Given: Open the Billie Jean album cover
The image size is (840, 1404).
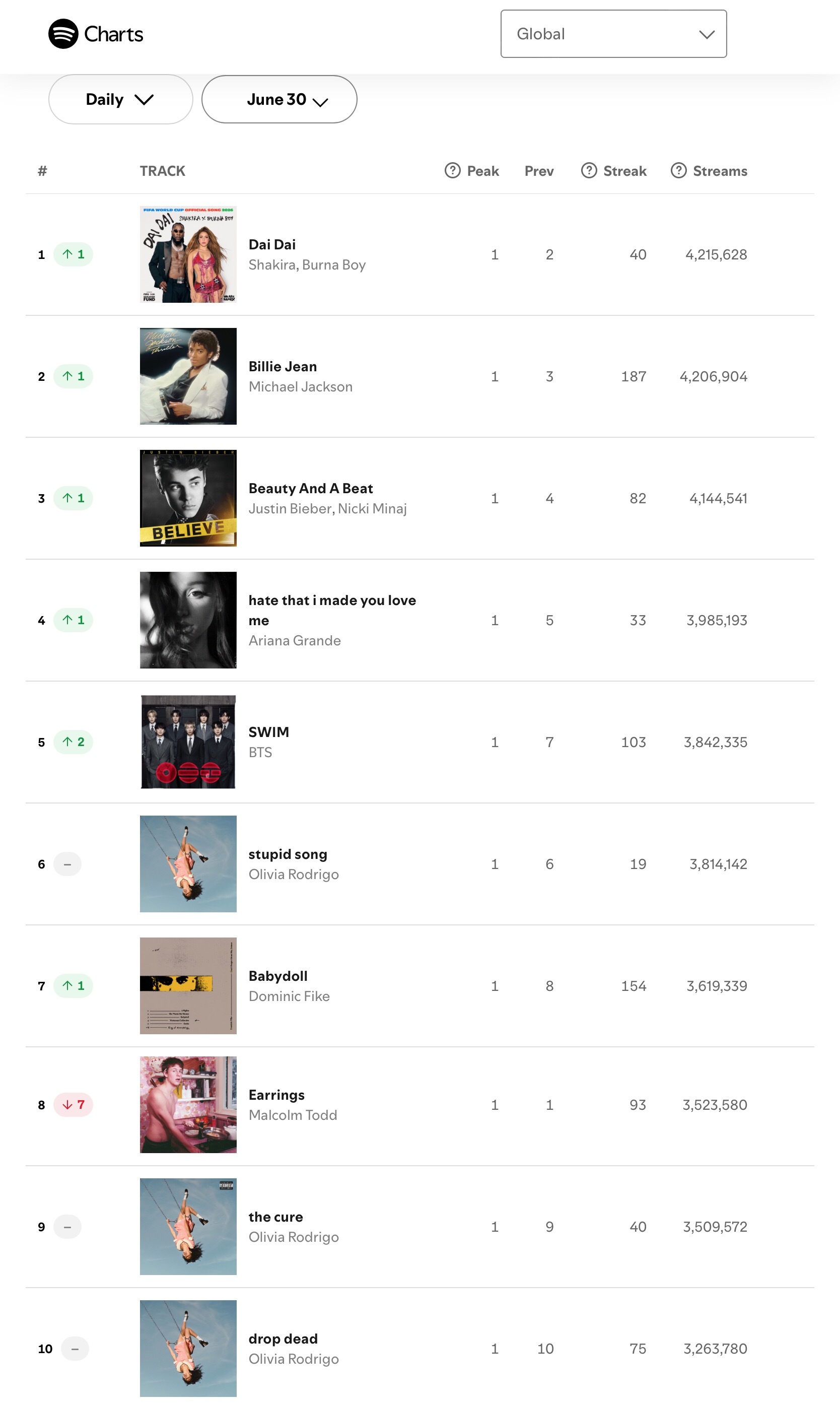Looking at the screenshot, I should 188,376.
